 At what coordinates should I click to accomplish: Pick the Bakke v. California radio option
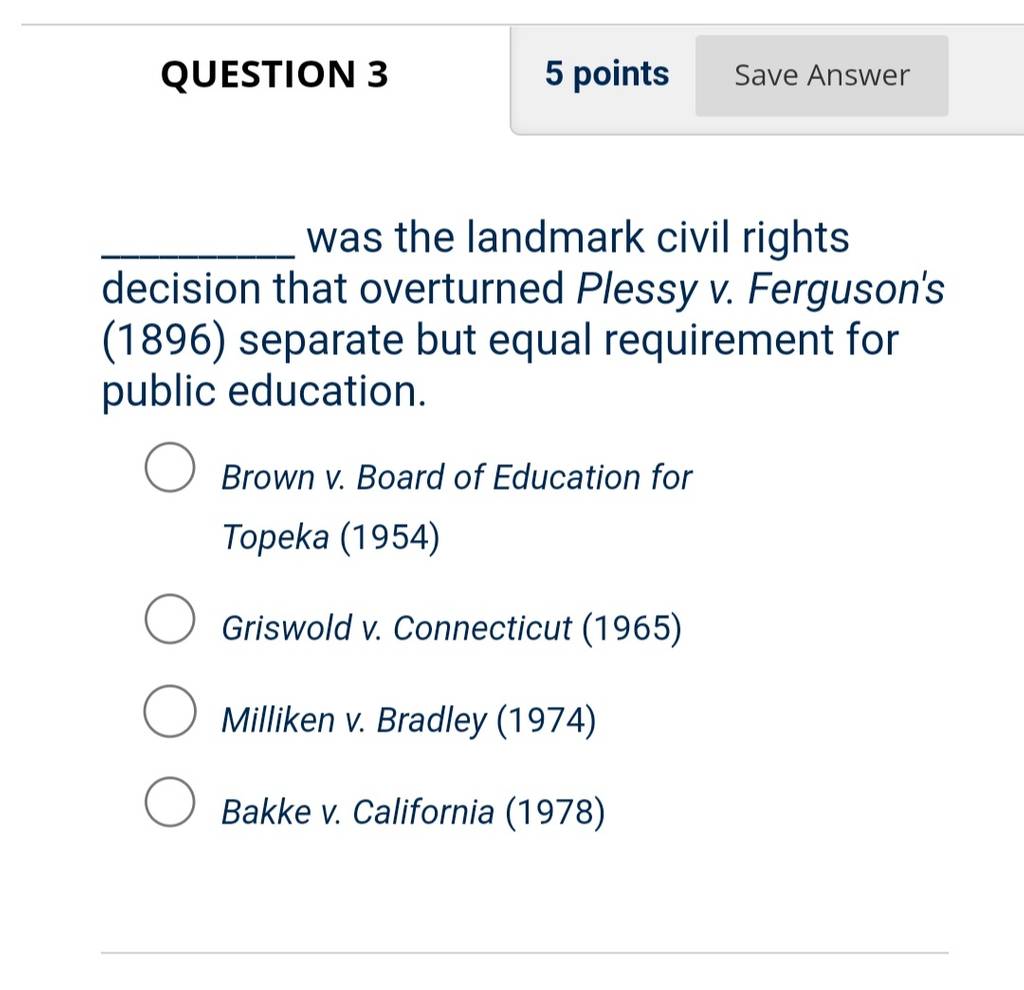pyautogui.click(x=170, y=802)
